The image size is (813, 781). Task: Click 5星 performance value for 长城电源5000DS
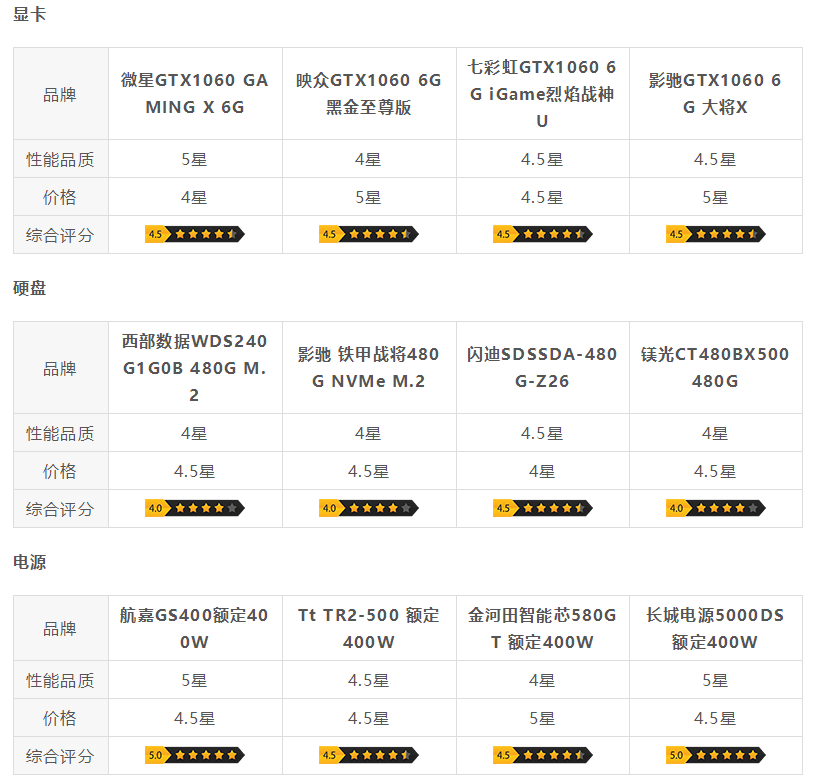click(716, 680)
